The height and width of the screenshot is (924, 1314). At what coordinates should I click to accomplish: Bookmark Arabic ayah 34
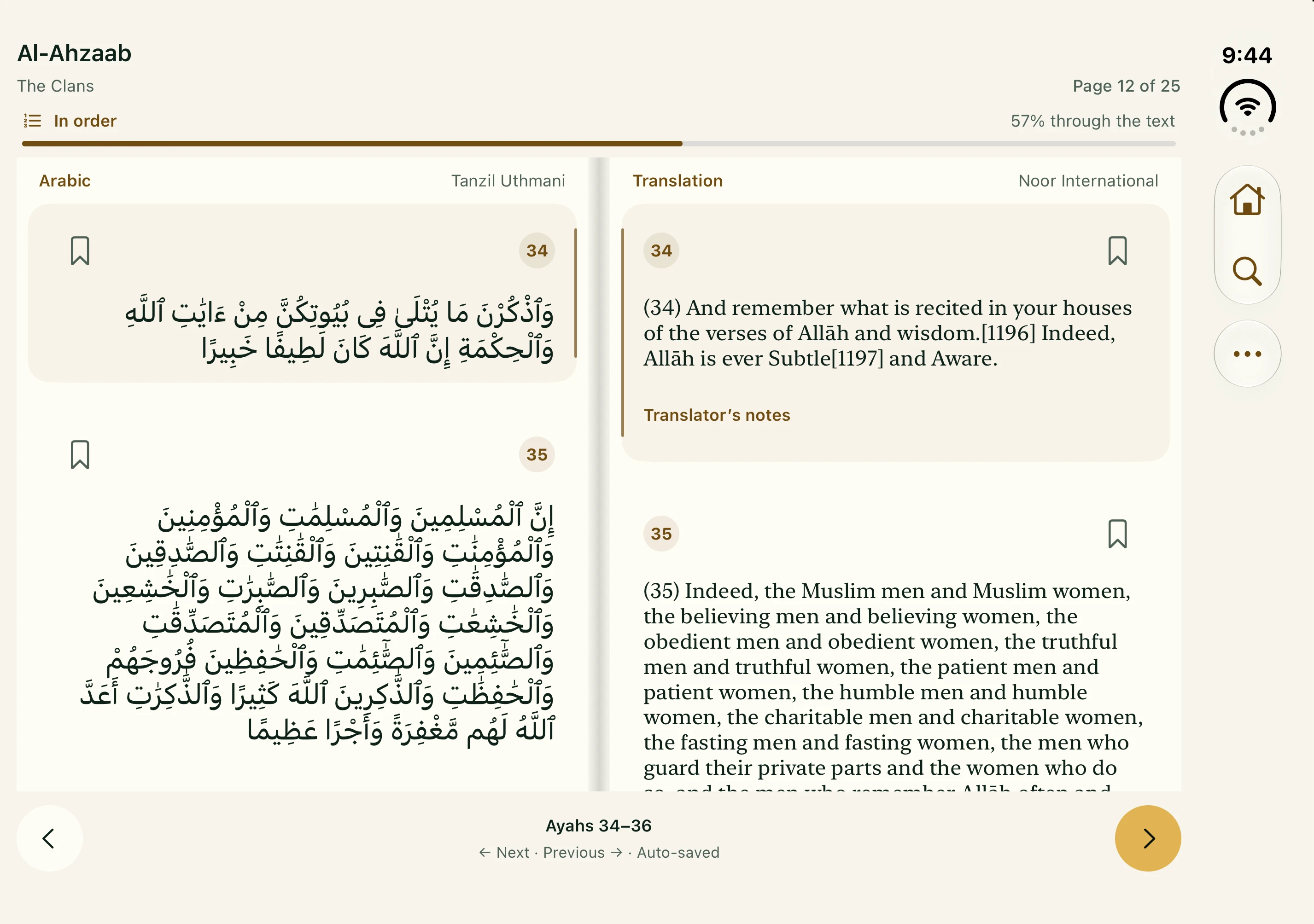pyautogui.click(x=80, y=250)
